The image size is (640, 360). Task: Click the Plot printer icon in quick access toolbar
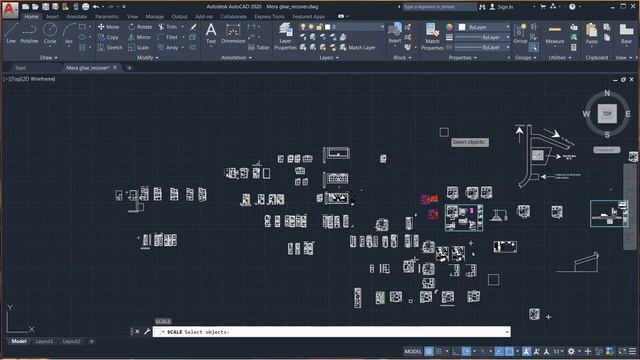pyautogui.click(x=85, y=7)
